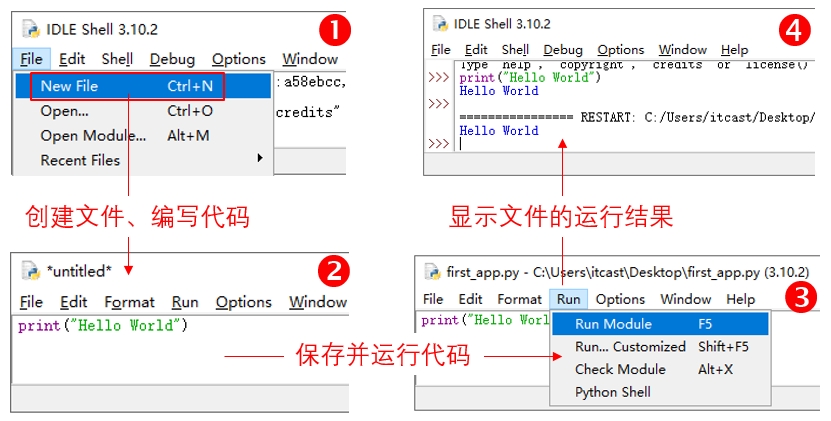The width and height of the screenshot is (831, 421).
Task: Click the Run menu in first_app.py window
Action: pos(569,299)
